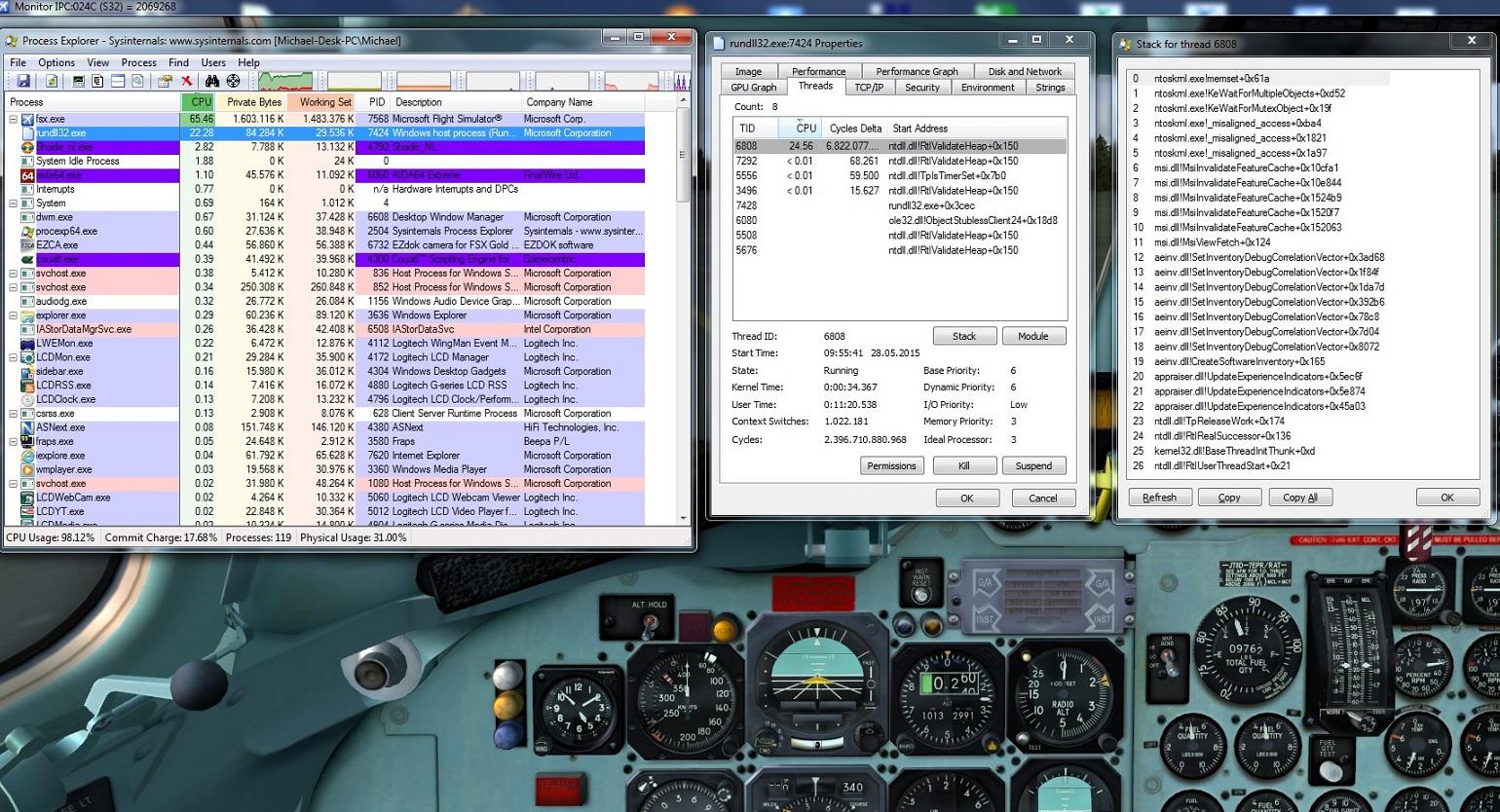Collapse the svchost.exe PID 836 node
This screenshot has width=1500, height=812.
(13, 274)
